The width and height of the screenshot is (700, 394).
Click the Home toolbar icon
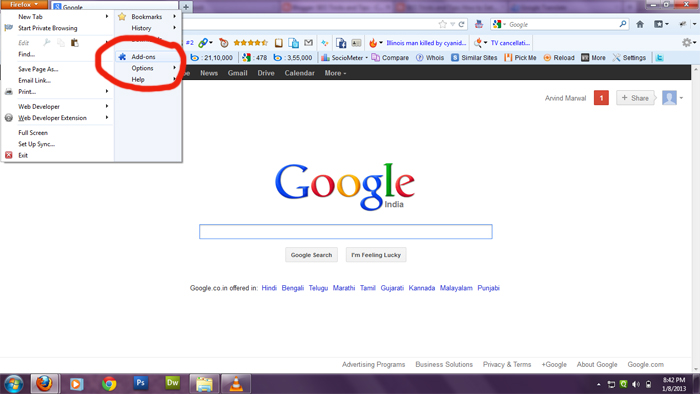coord(640,24)
